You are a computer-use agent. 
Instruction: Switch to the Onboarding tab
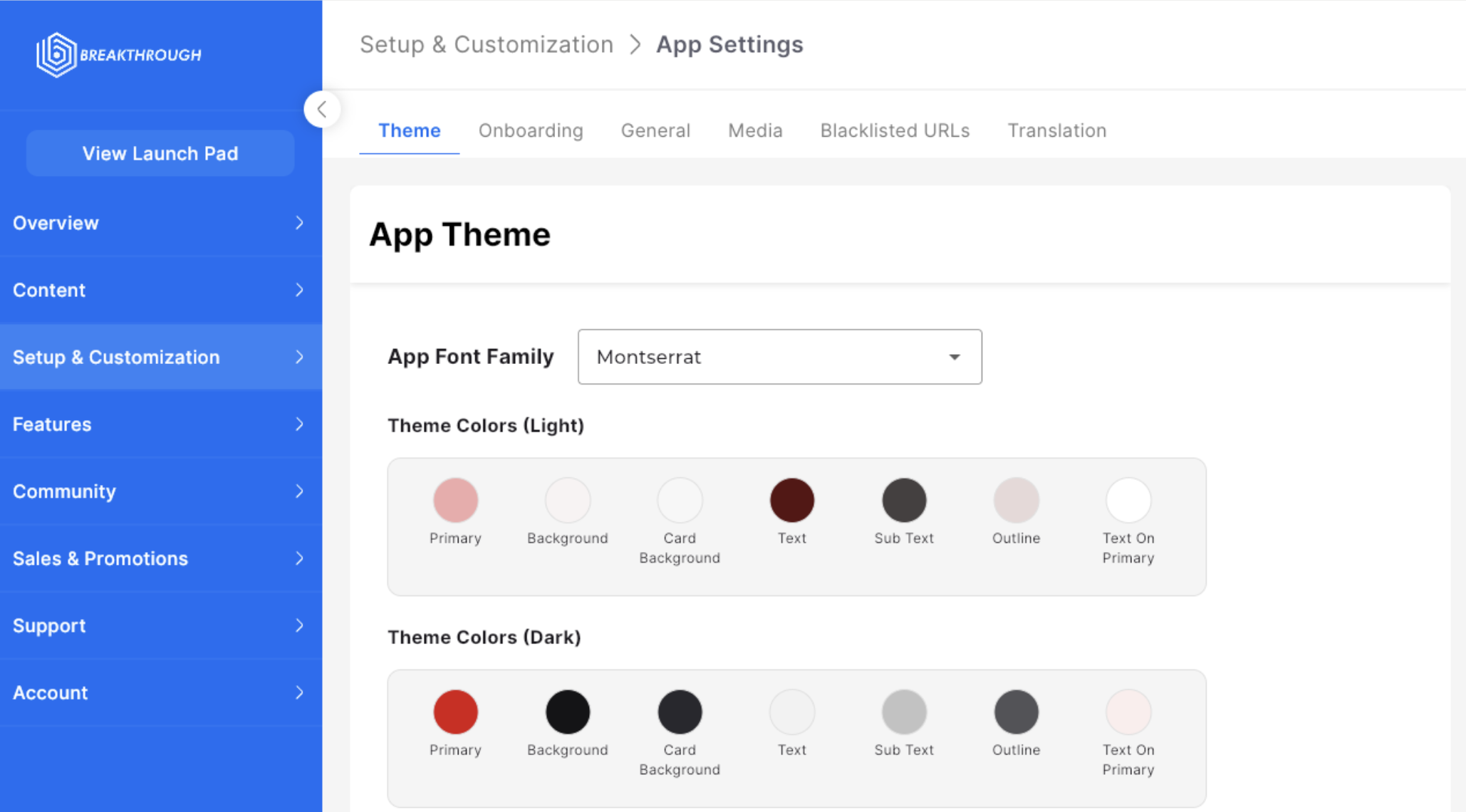pyautogui.click(x=531, y=130)
